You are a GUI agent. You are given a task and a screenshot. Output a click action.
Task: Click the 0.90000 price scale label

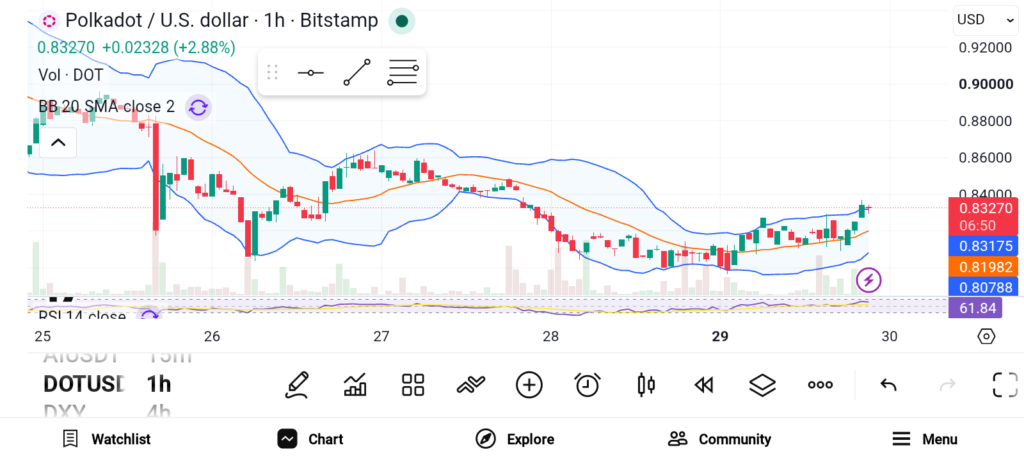tap(985, 84)
